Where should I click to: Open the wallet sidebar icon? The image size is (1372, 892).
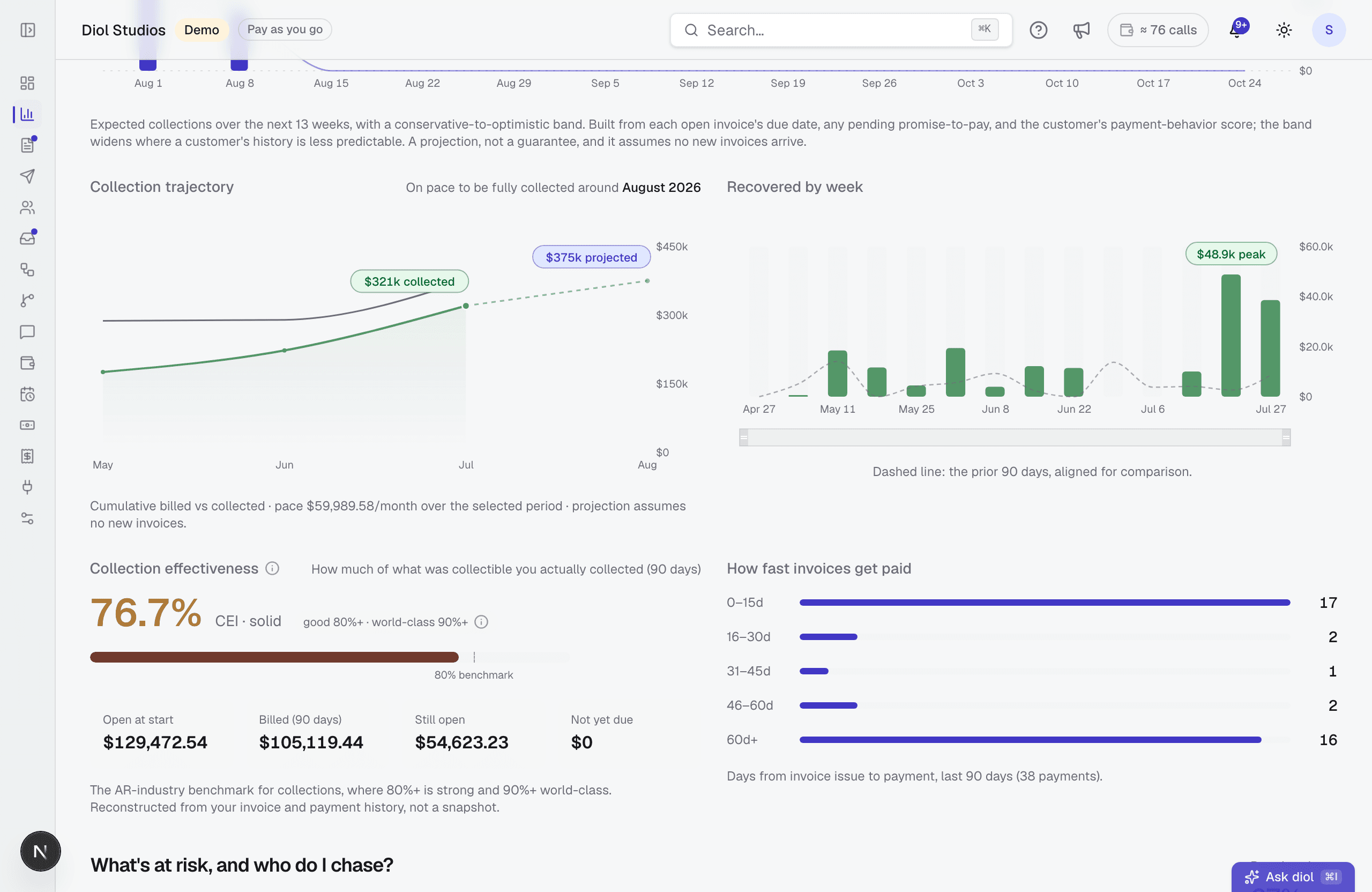(27, 363)
